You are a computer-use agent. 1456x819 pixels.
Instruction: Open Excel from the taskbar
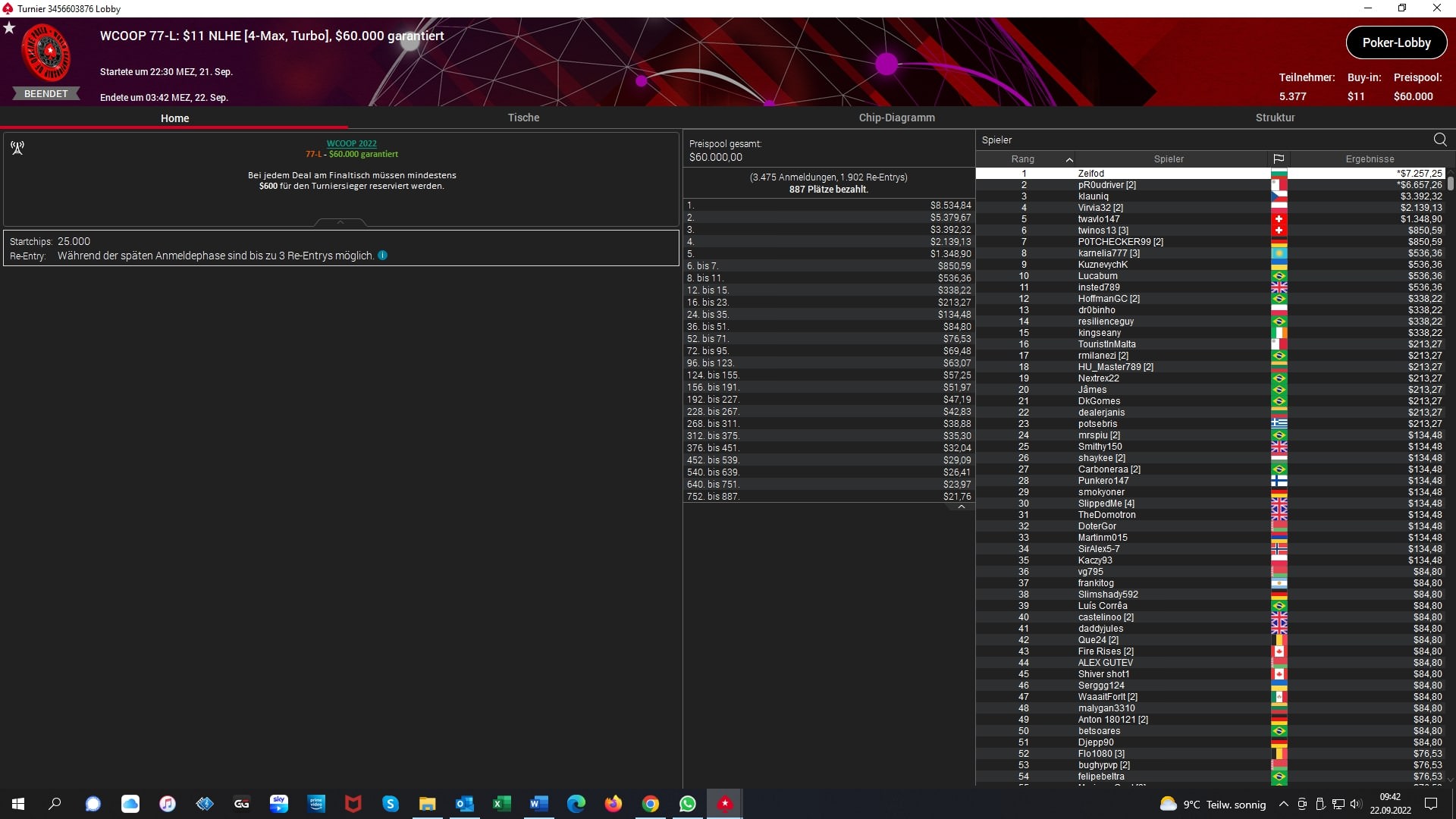[x=502, y=804]
